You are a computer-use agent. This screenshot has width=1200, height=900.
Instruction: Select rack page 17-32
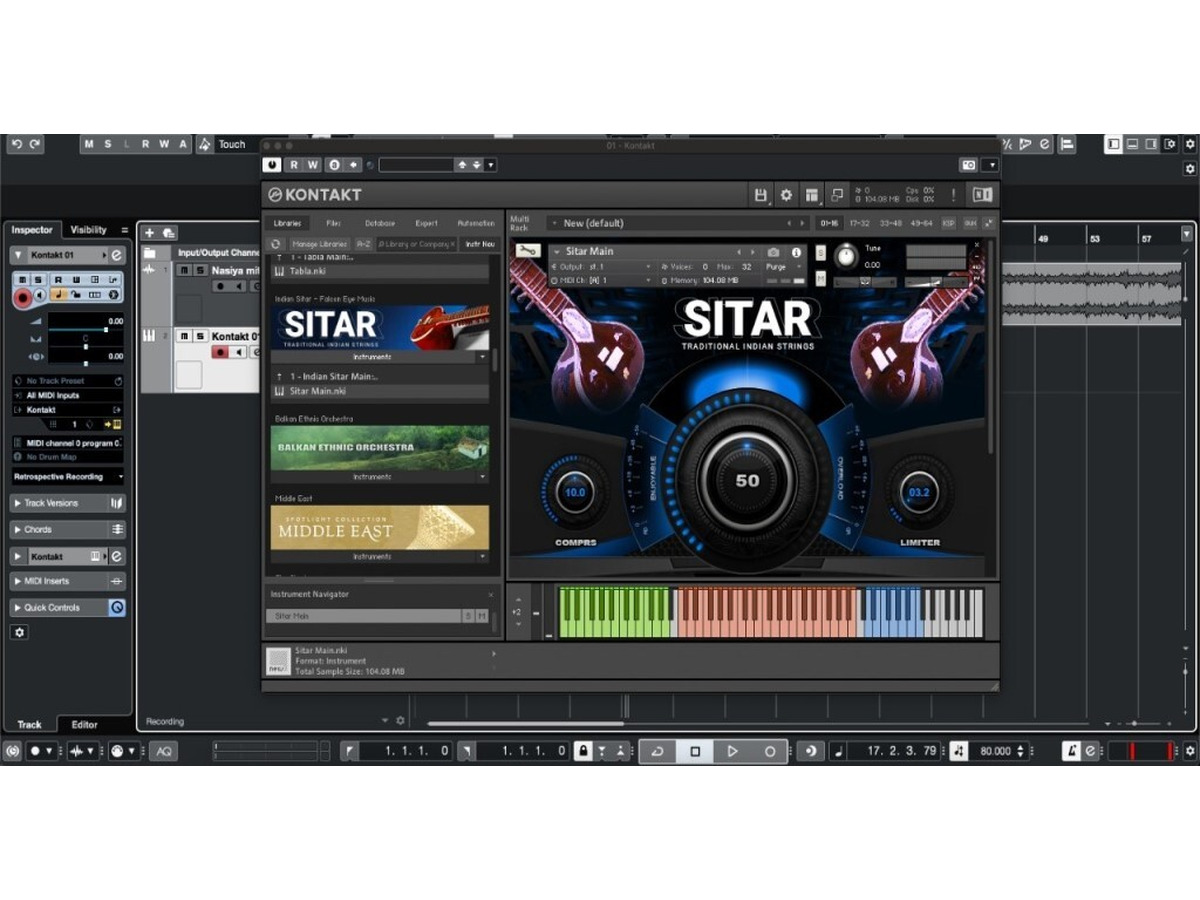tap(858, 223)
